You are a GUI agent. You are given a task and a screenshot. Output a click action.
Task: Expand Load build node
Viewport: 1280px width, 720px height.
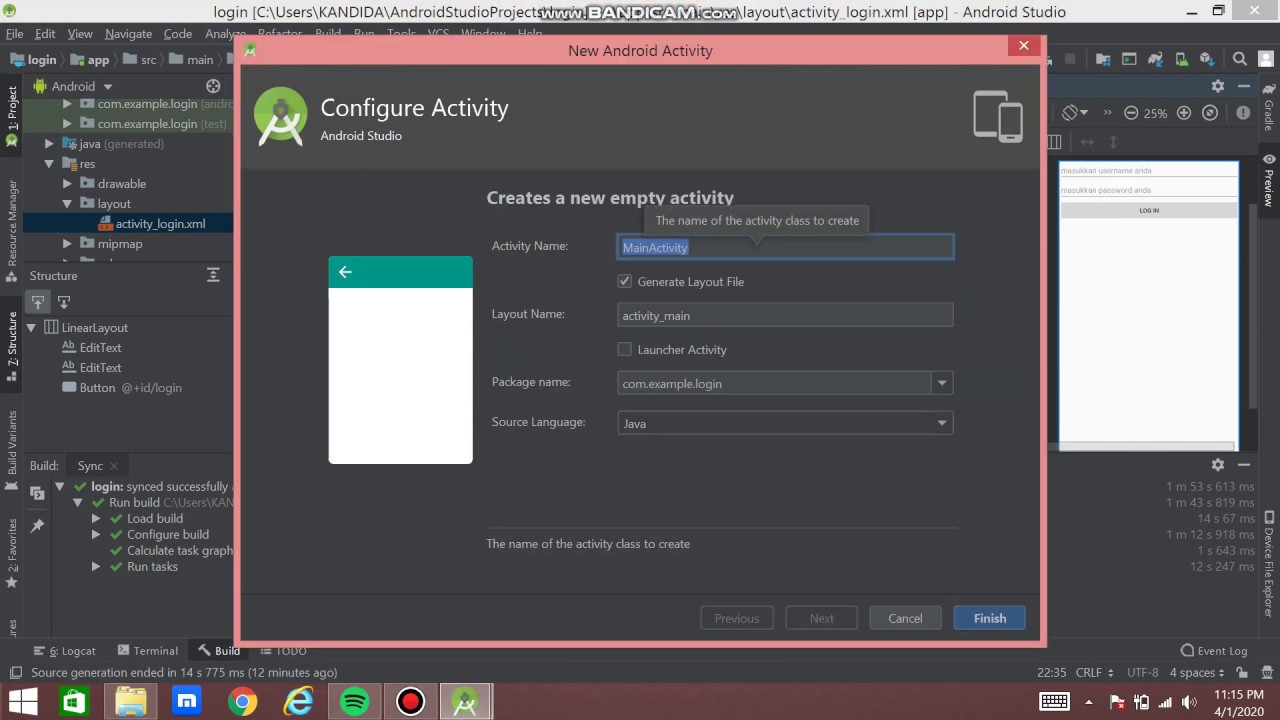(x=96, y=519)
